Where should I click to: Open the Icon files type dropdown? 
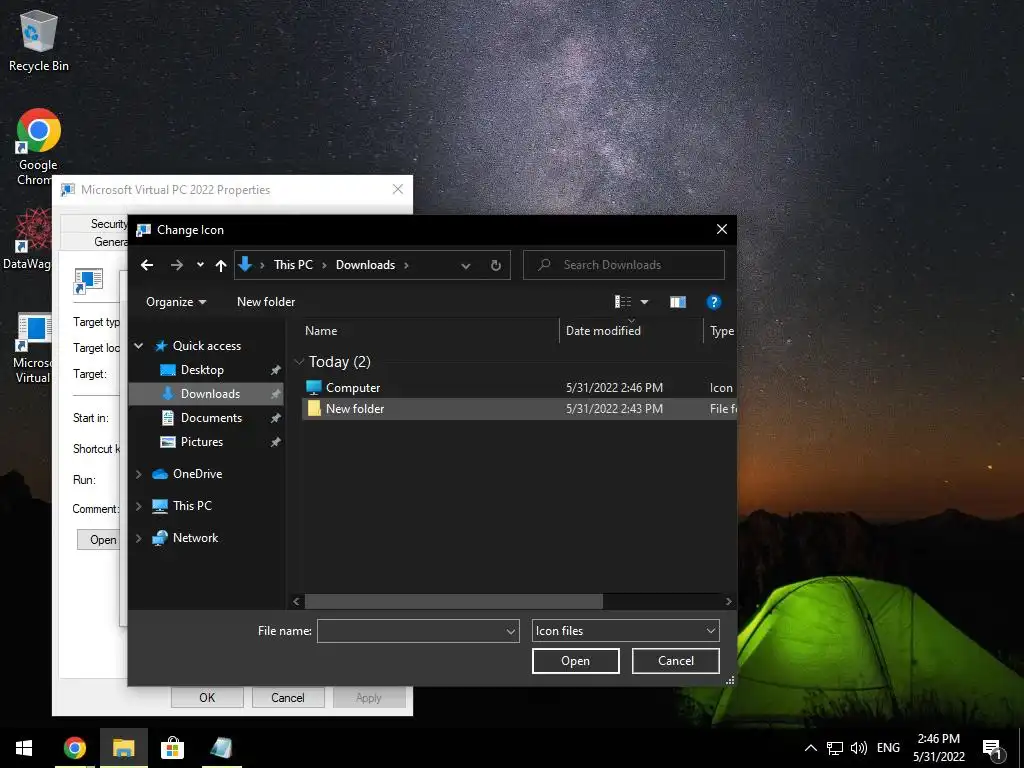click(x=711, y=631)
